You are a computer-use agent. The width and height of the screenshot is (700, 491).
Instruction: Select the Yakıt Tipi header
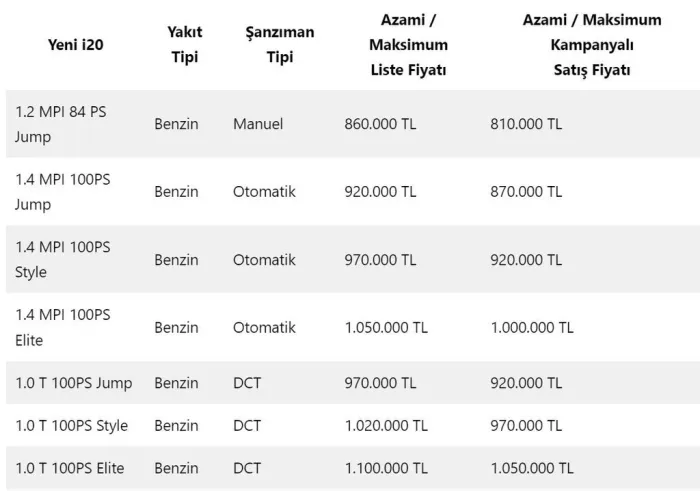[x=184, y=44]
